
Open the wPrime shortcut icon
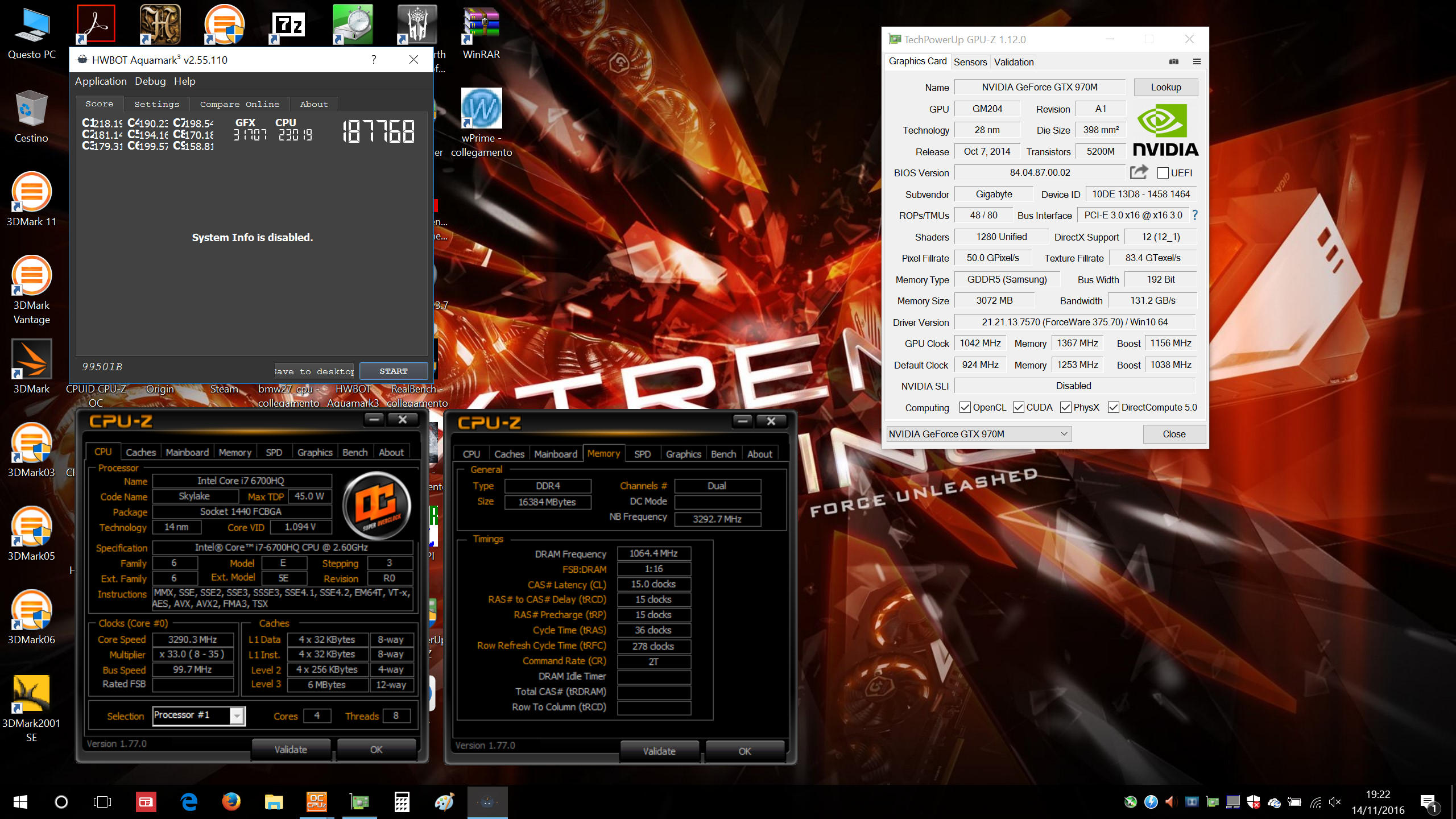coord(481,122)
